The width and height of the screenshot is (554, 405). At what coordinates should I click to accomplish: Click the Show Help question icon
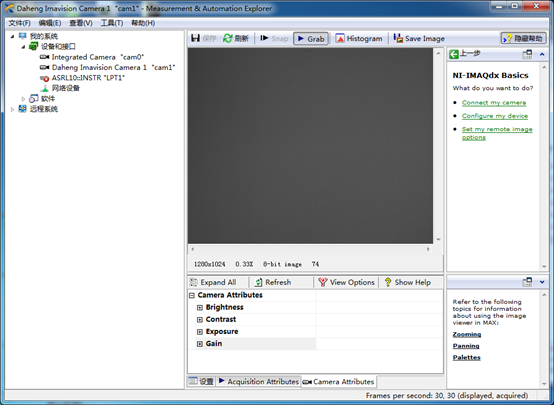pos(388,282)
